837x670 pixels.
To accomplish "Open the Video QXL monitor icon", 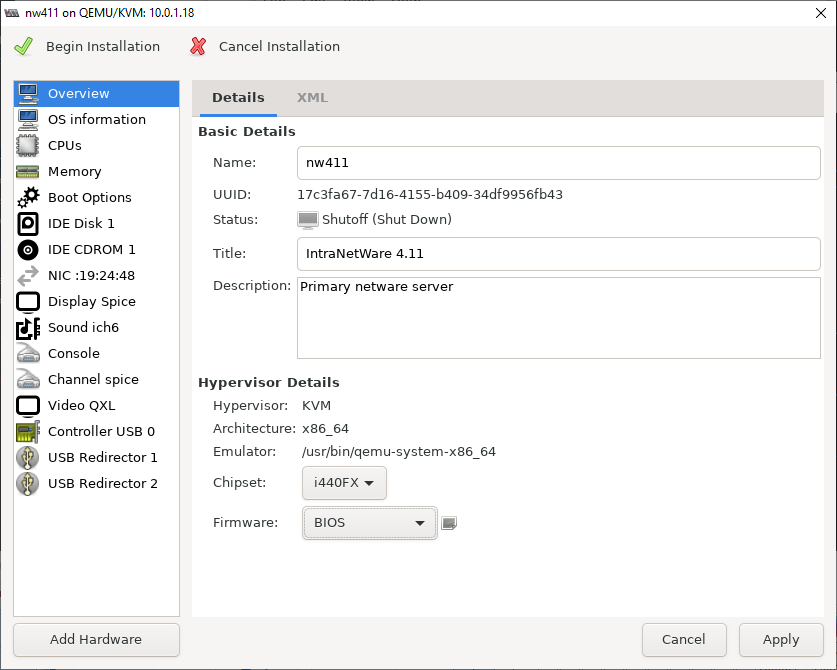I will [28, 406].
